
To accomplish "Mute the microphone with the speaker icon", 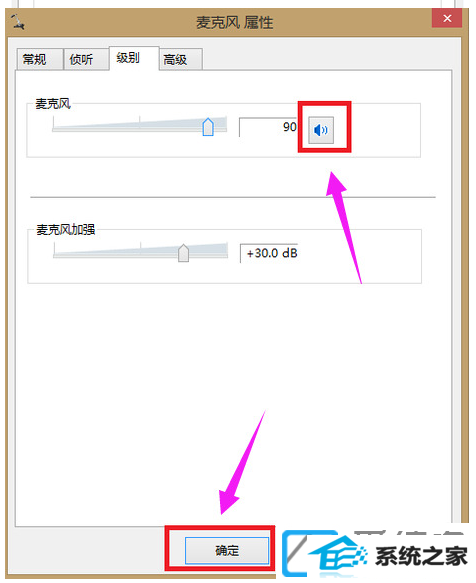I will 321,130.
